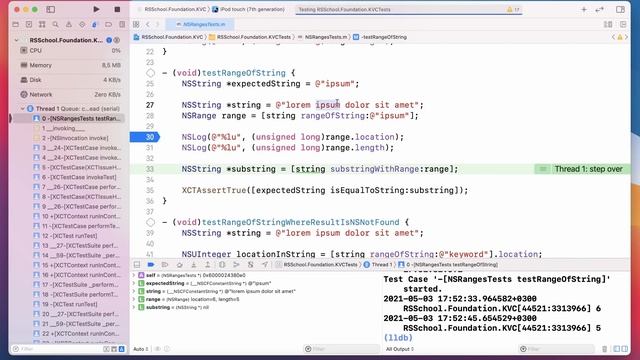Click the code review arrows icon
640x360 pixels.
599,9
